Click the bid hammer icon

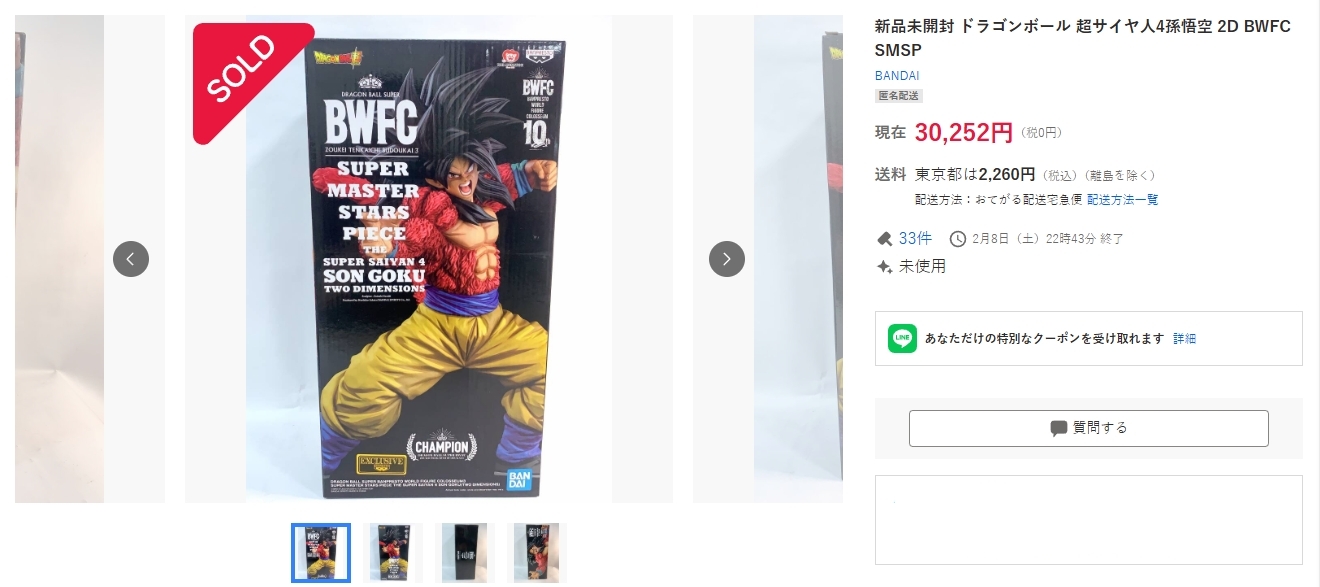[884, 238]
